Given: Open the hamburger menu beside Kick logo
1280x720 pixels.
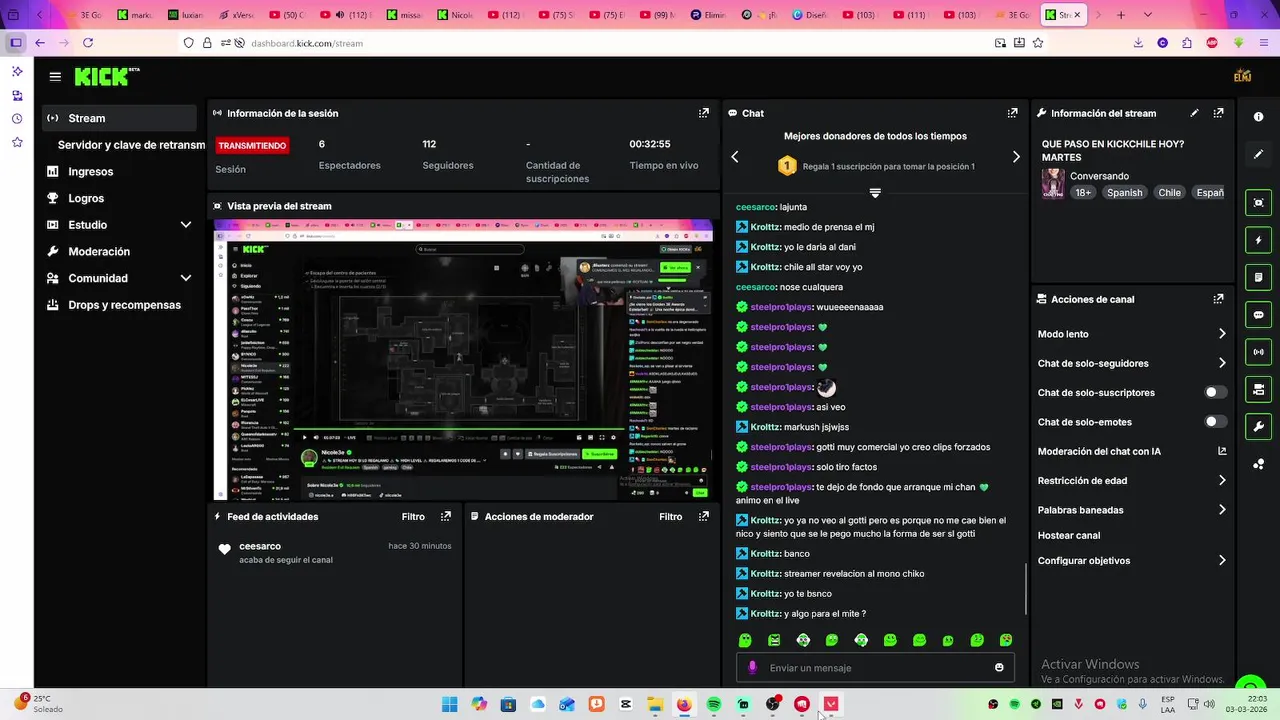Looking at the screenshot, I should [55, 76].
